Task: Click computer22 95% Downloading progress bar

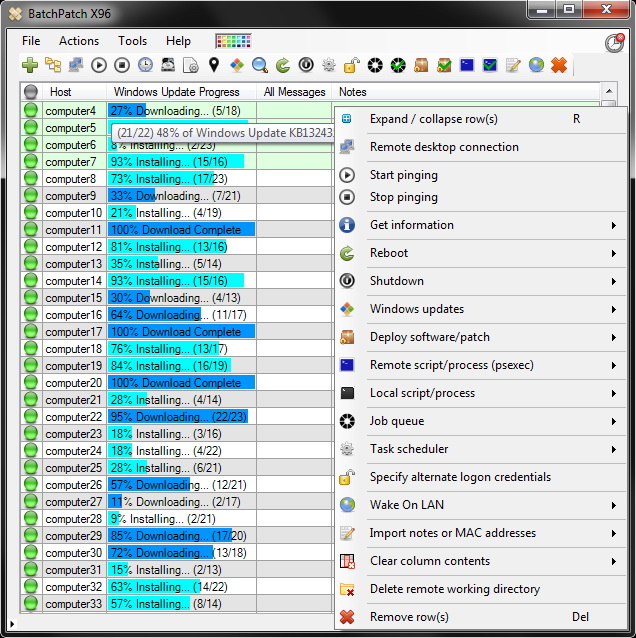Action: [178, 417]
